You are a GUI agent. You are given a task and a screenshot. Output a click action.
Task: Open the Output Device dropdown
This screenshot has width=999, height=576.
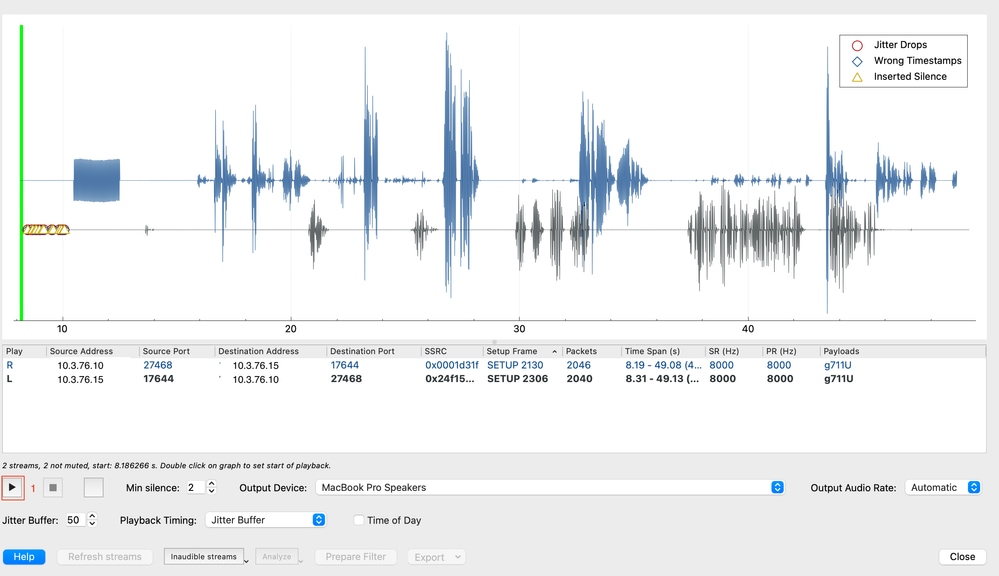550,488
